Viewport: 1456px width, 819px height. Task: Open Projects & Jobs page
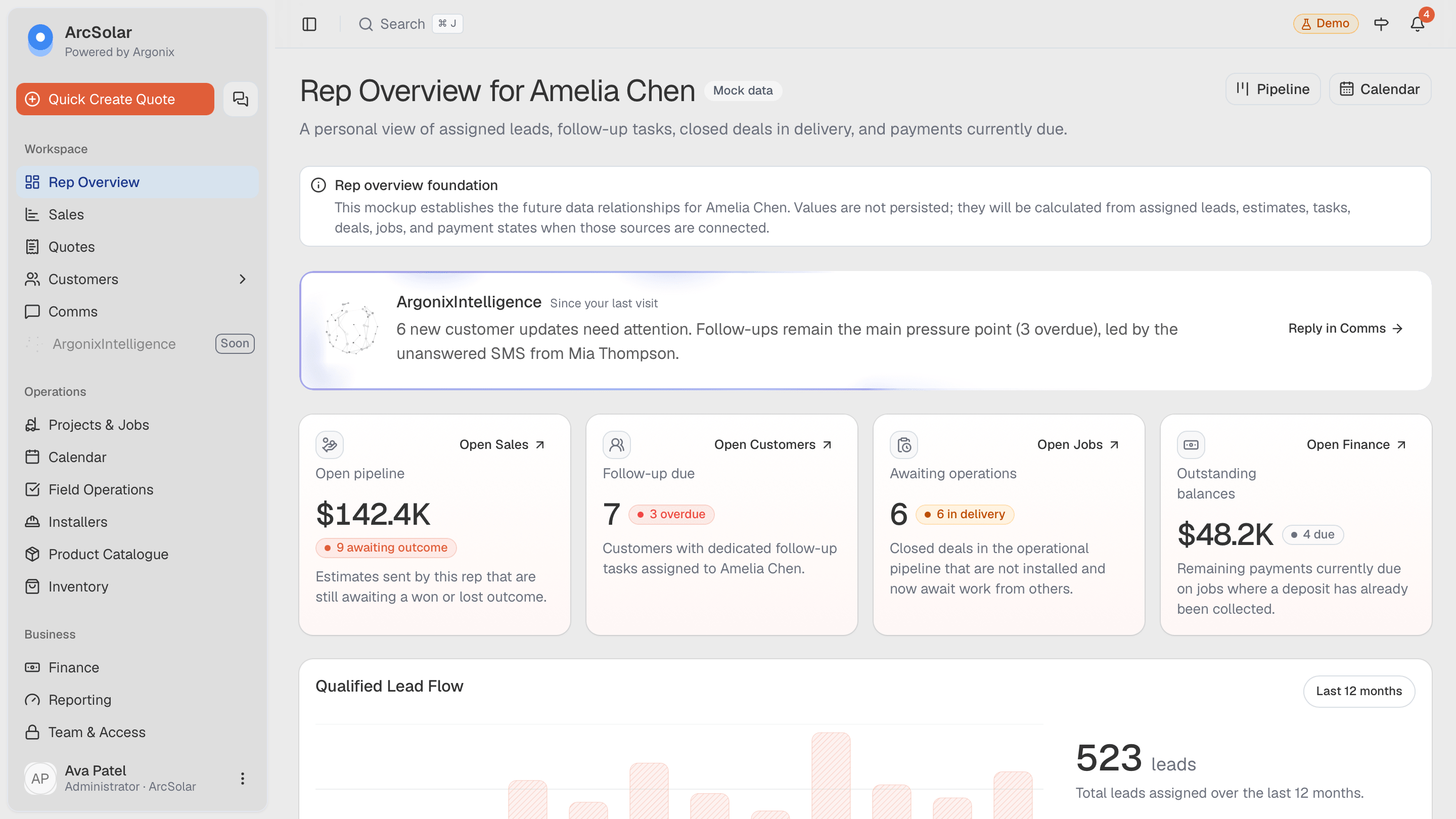tap(138, 425)
